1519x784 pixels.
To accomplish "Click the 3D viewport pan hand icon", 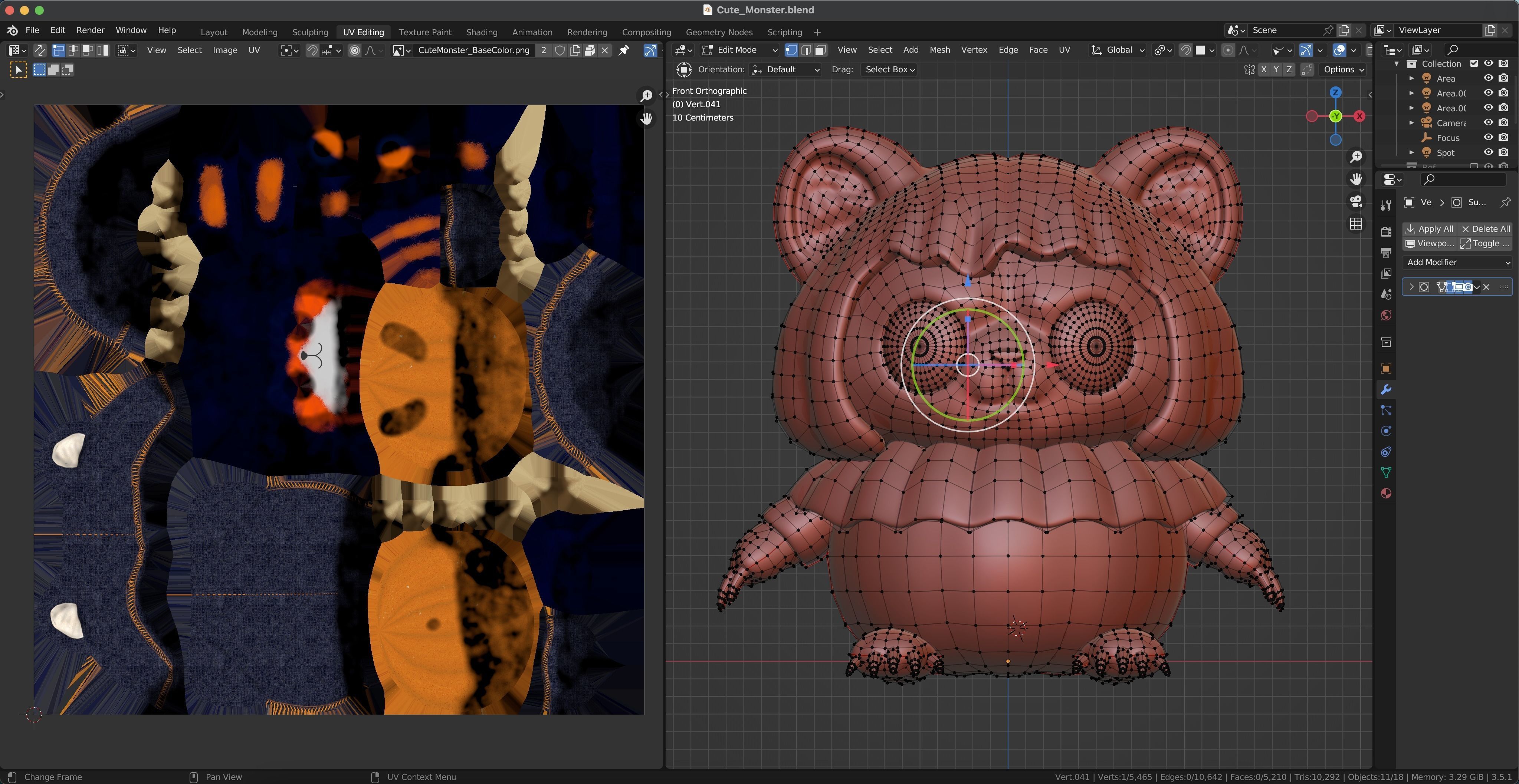I will click(x=1356, y=179).
